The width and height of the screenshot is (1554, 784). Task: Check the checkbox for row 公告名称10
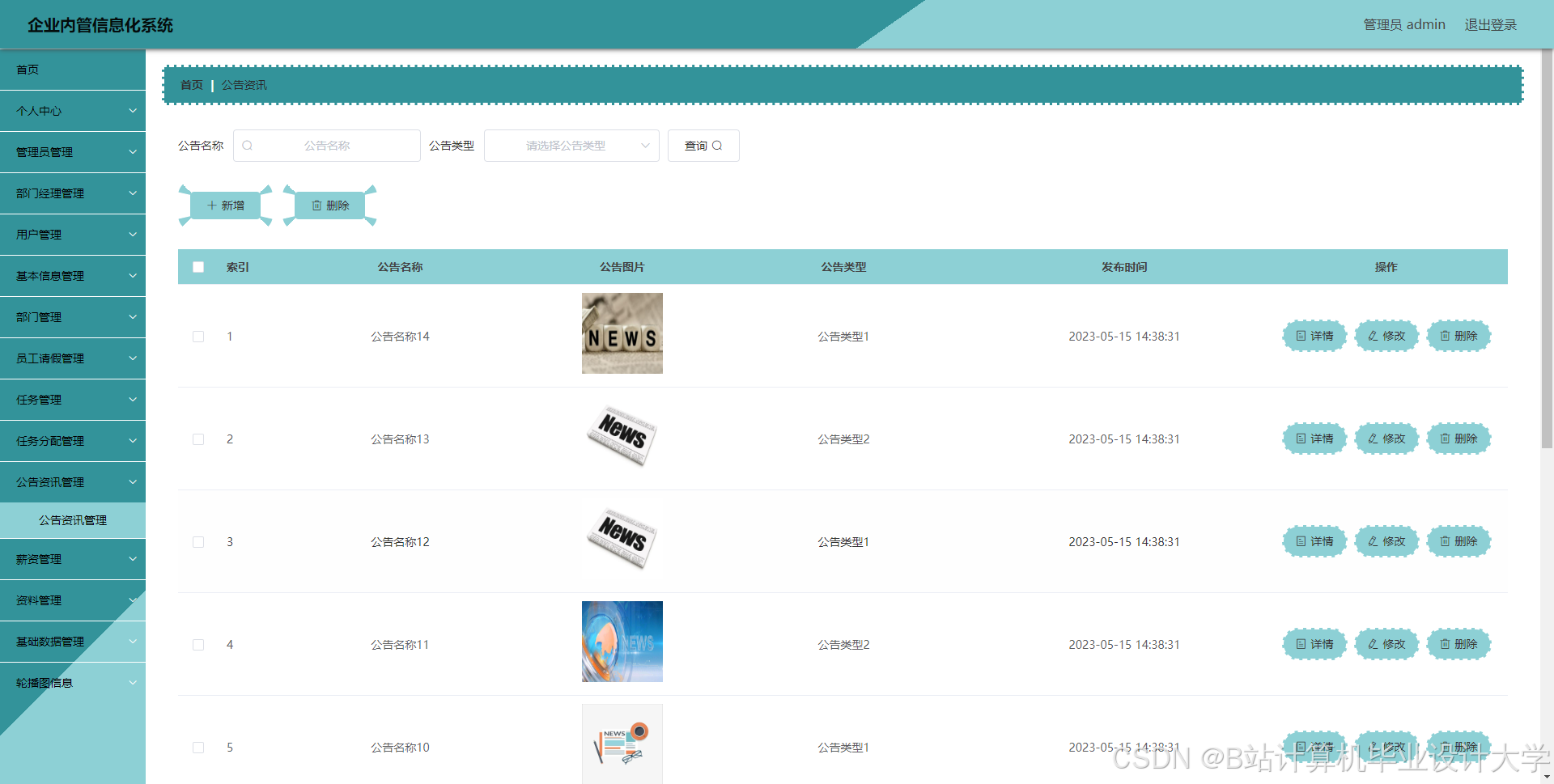(198, 748)
